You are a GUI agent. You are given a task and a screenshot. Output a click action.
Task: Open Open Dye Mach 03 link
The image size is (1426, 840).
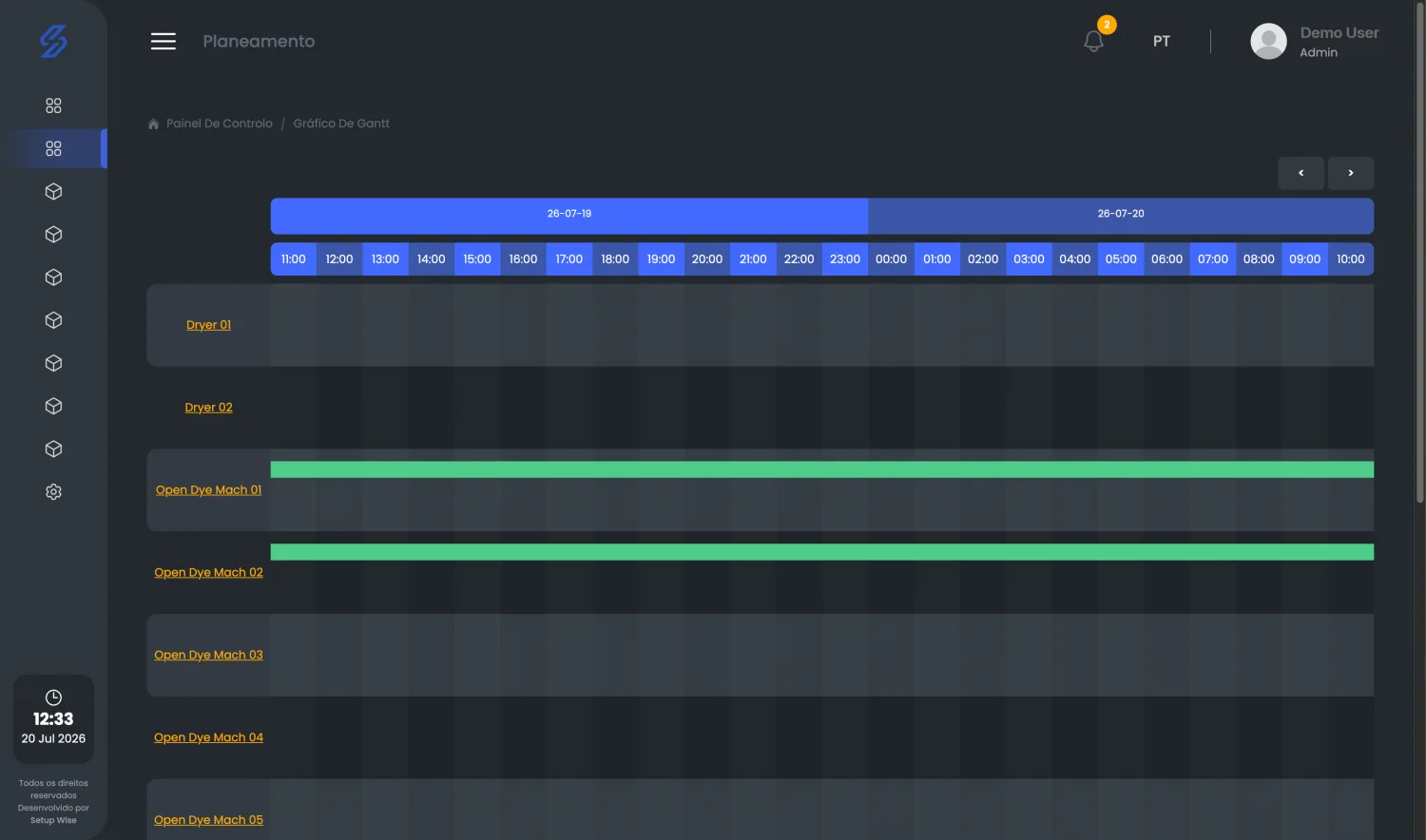tap(208, 655)
